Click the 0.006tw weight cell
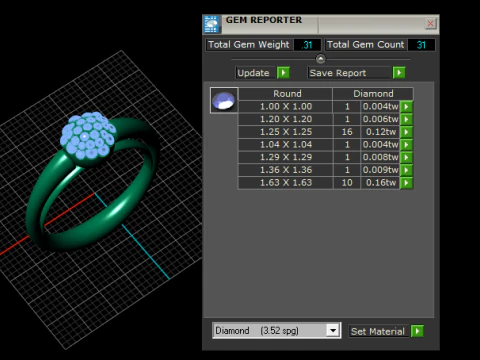Image resolution: width=480 pixels, height=360 pixels. coord(380,119)
